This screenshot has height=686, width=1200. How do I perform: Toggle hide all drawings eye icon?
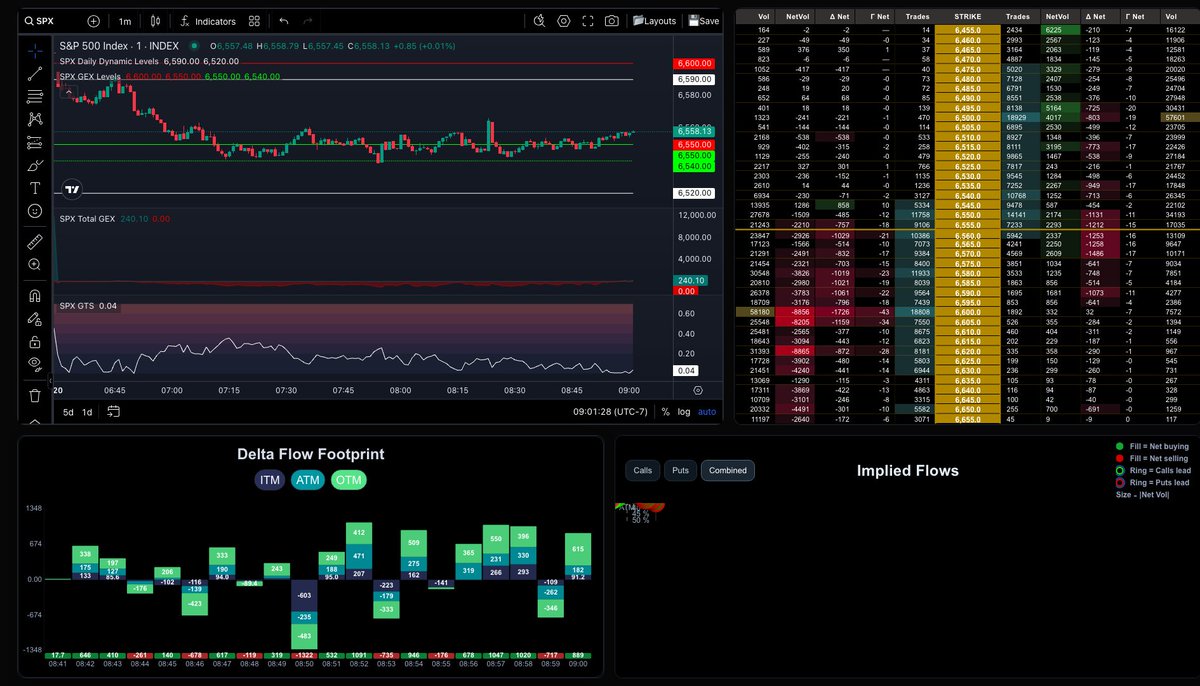pos(35,364)
